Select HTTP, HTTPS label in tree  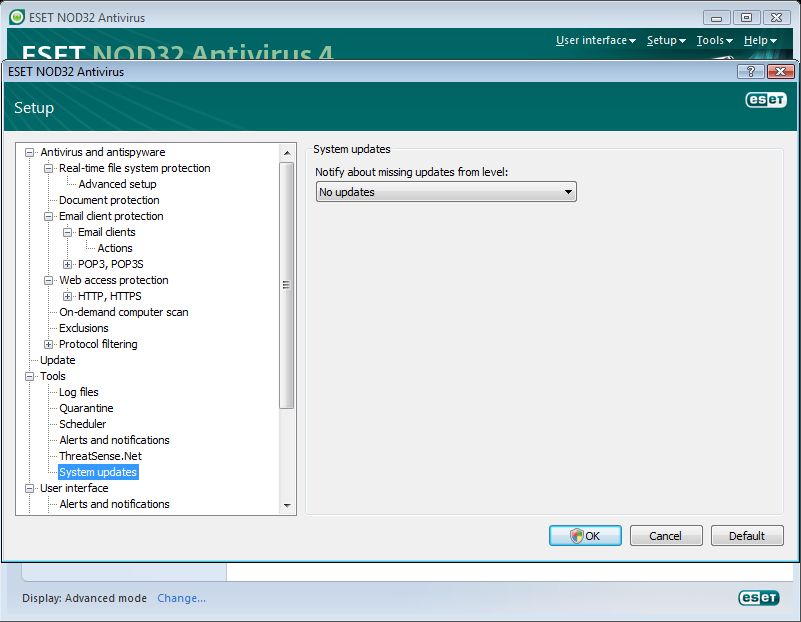tap(110, 296)
